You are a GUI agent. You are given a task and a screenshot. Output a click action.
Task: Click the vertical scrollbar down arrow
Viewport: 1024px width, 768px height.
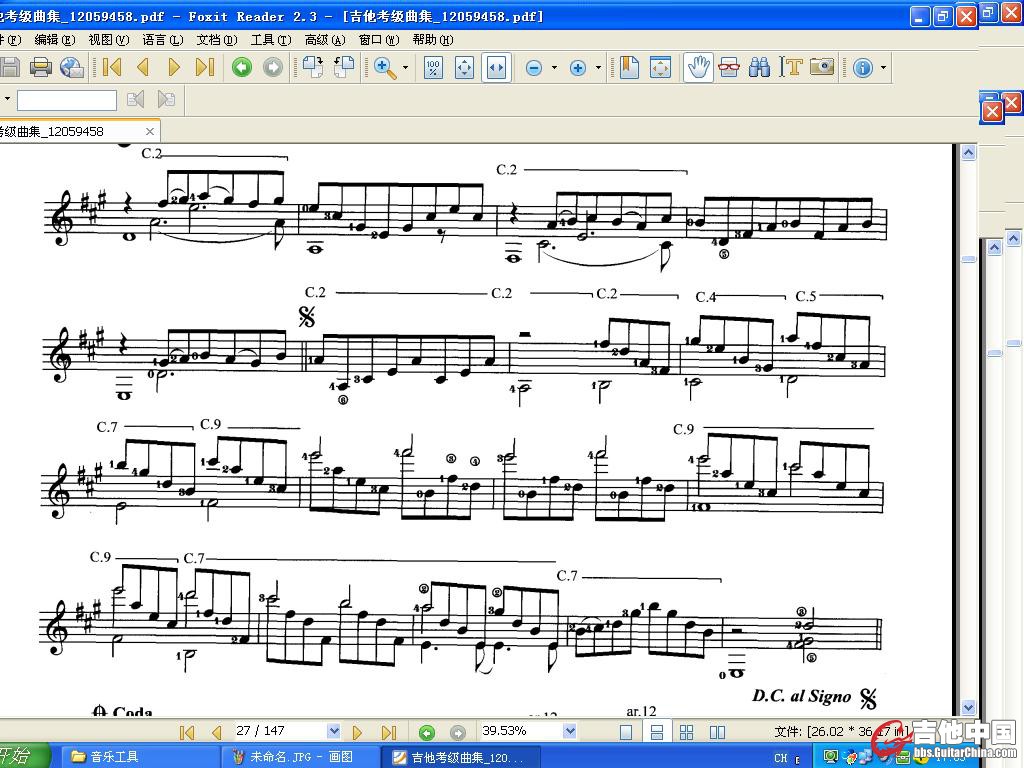pos(968,707)
